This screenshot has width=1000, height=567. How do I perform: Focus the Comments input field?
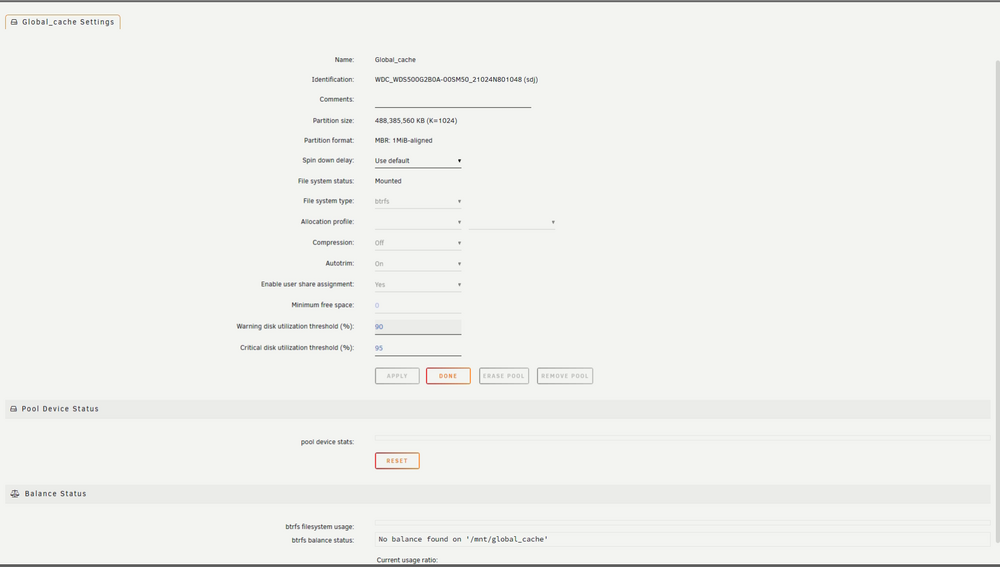(453, 100)
